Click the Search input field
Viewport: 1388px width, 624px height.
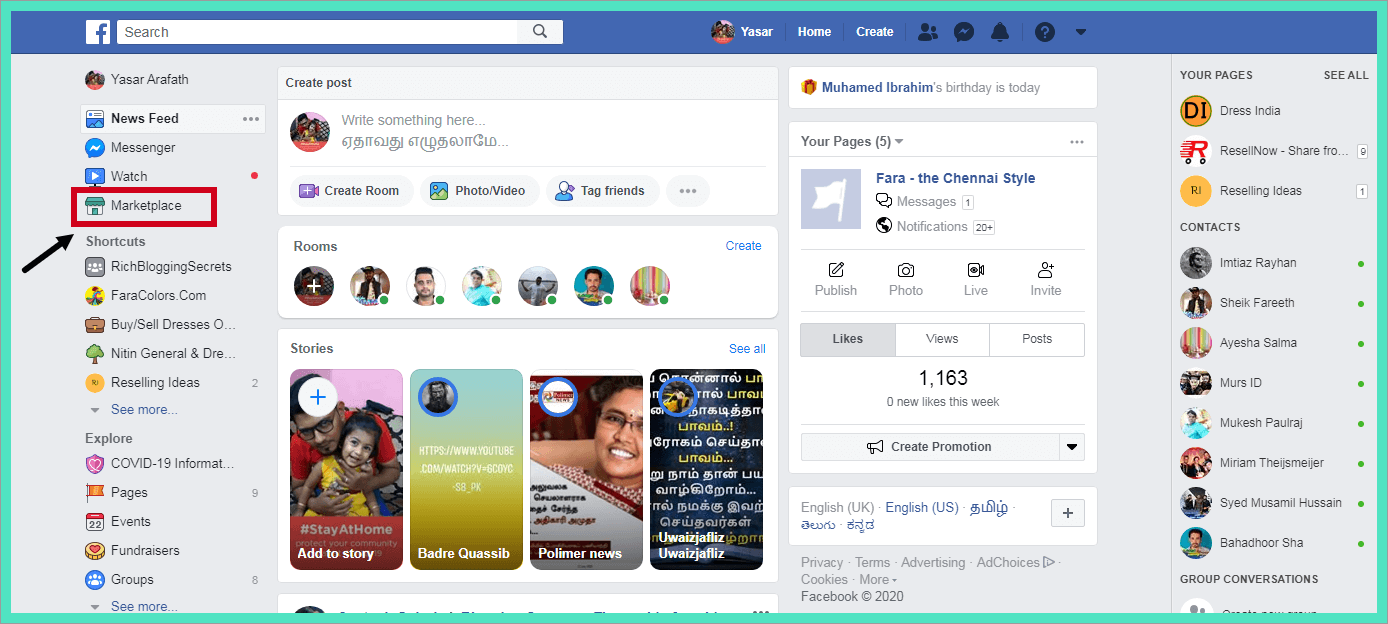tap(318, 32)
